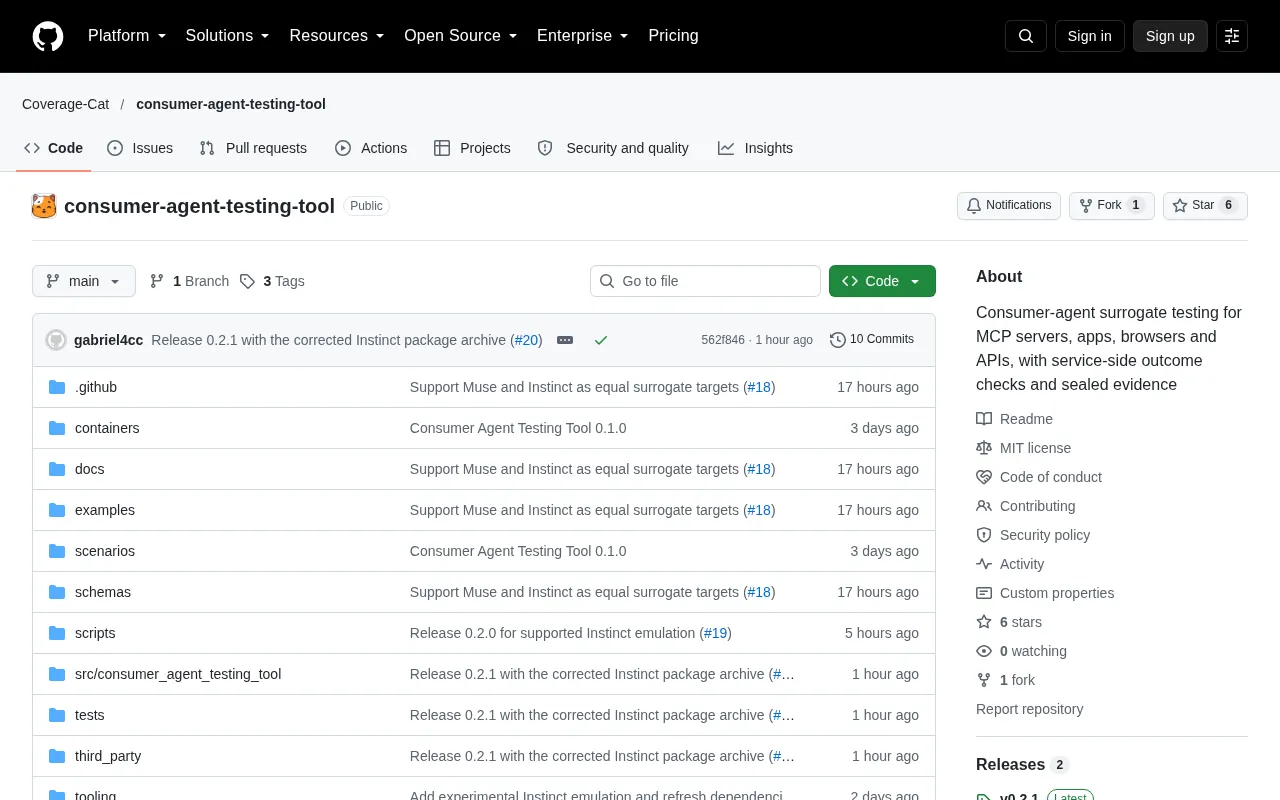Open the Insights tab
The height and width of the screenshot is (800, 1280).
point(755,148)
